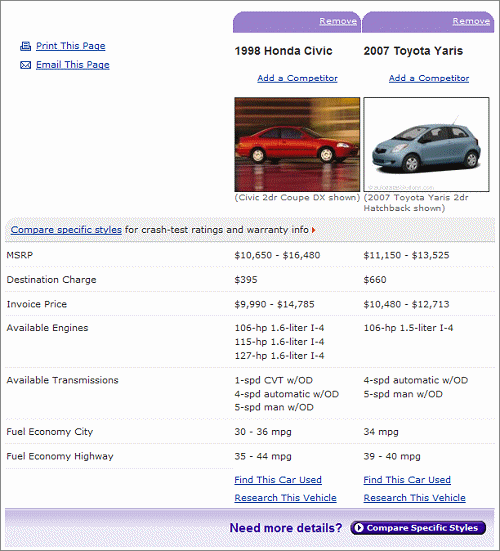
Task: Research This Vehicle for Toyota Yaris
Action: (414, 498)
